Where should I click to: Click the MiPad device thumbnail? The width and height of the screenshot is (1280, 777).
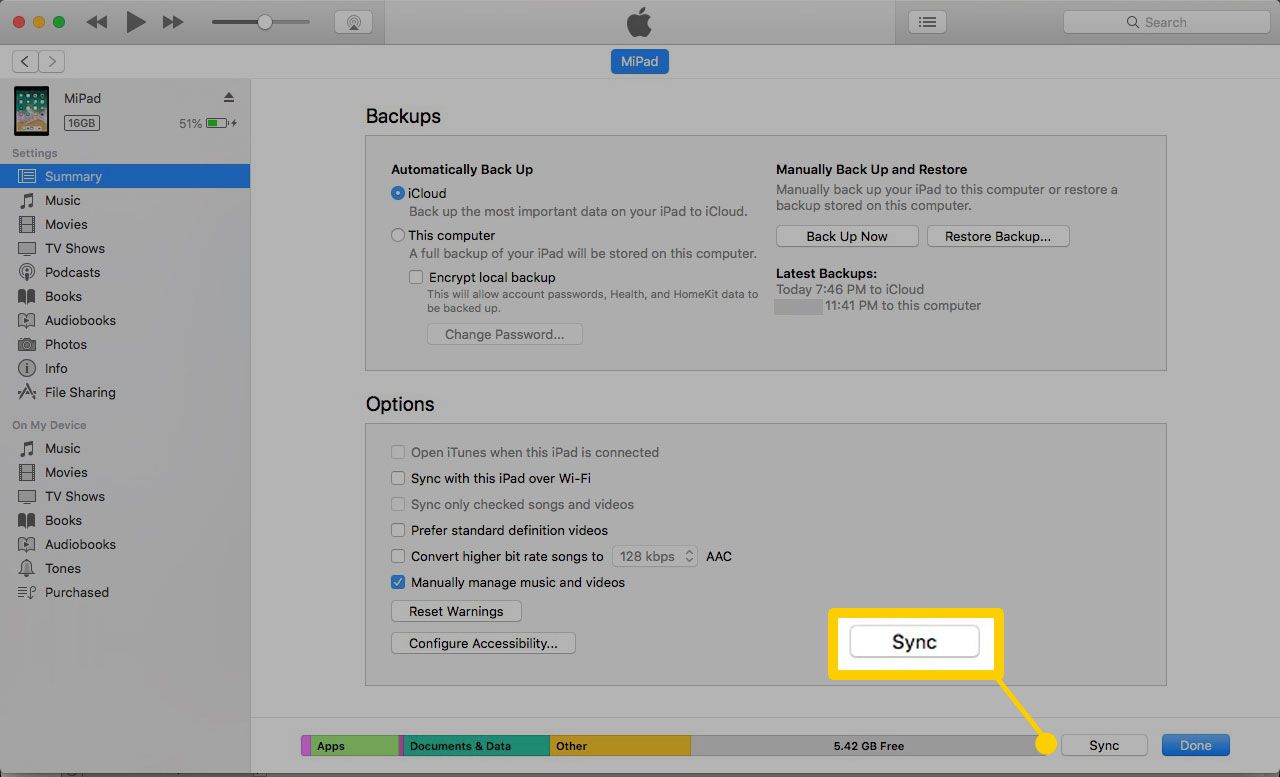click(31, 110)
